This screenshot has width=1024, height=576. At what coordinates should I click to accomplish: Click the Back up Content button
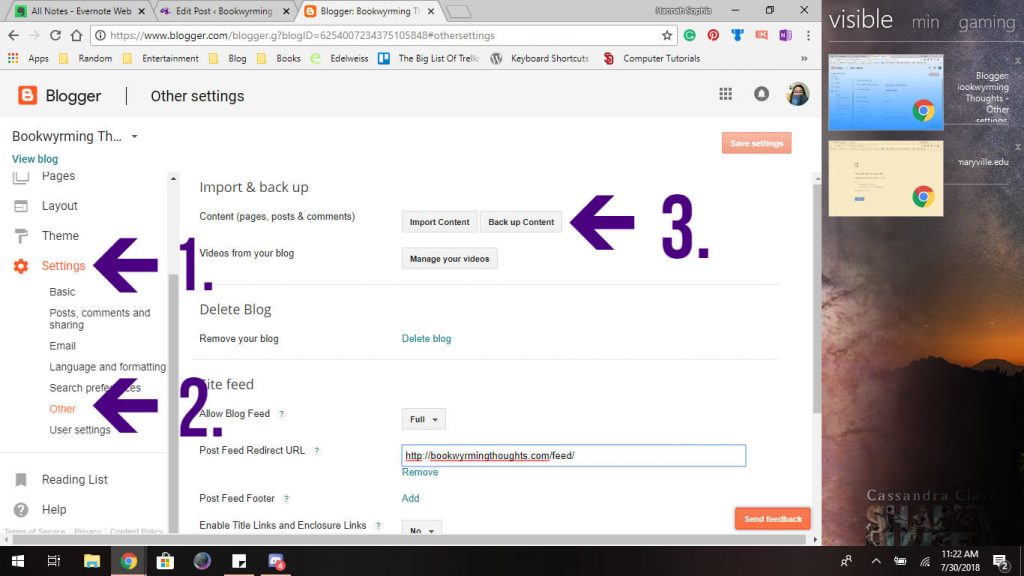click(521, 222)
